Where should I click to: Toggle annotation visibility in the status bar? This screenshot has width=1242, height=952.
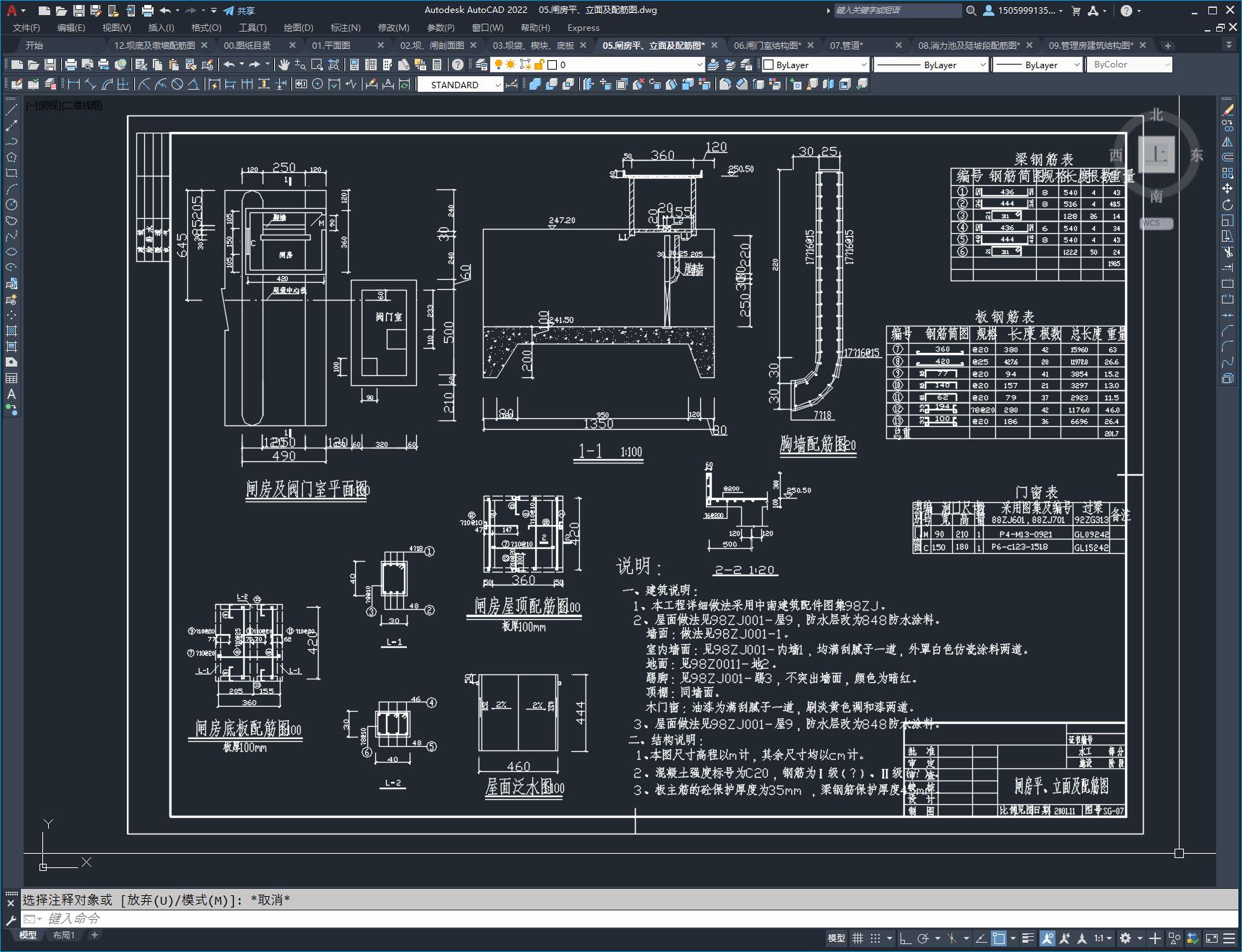coord(1048,938)
